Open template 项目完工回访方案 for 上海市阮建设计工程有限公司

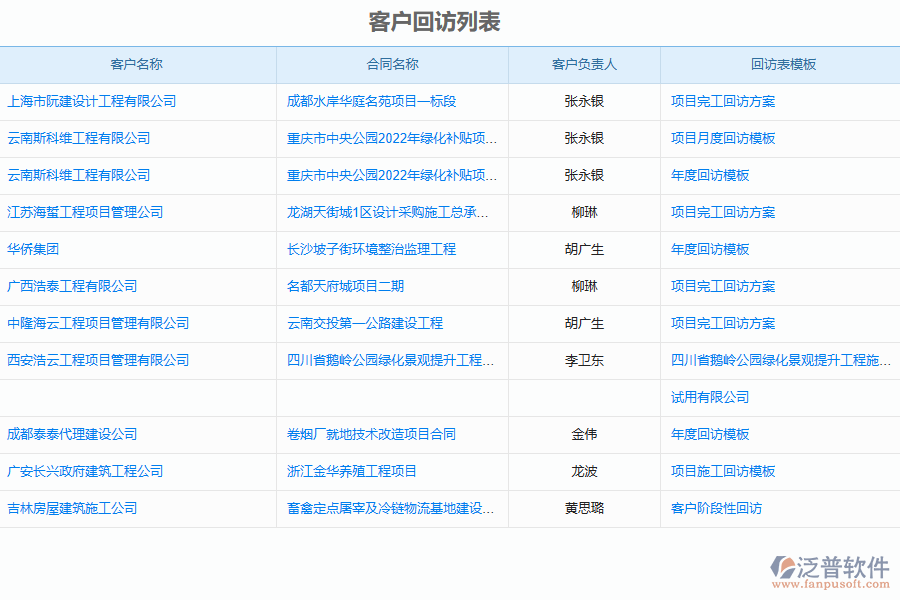(722, 101)
